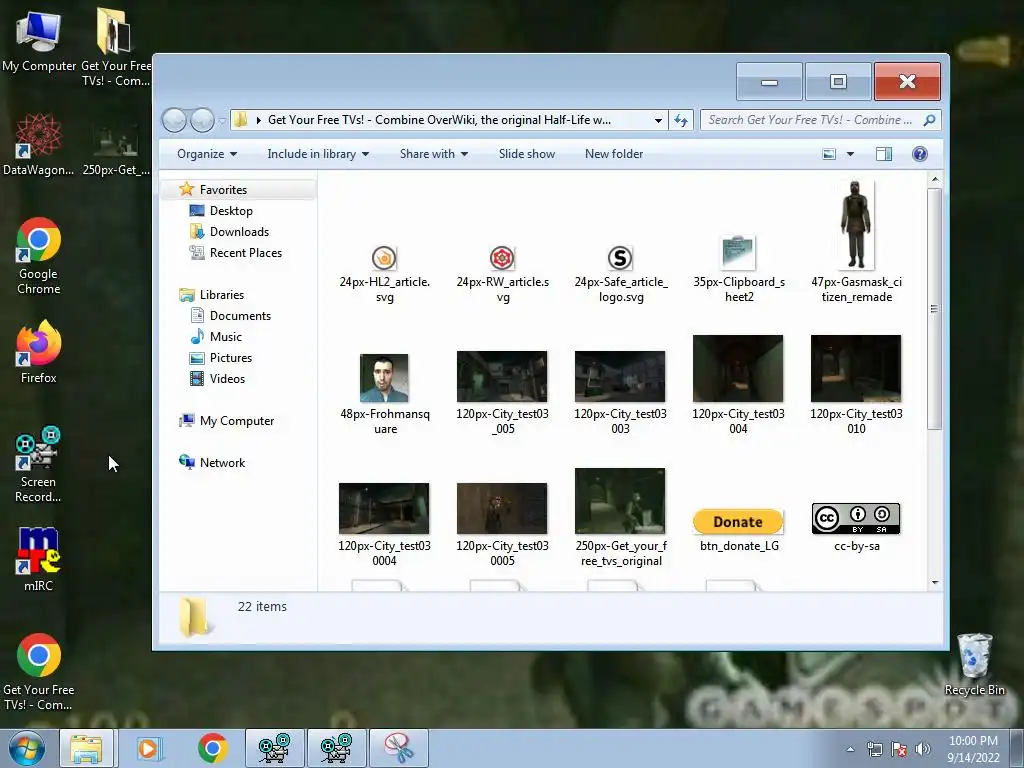Select the mIRC desktop shortcut
This screenshot has height=768, width=1024.
click(x=39, y=559)
